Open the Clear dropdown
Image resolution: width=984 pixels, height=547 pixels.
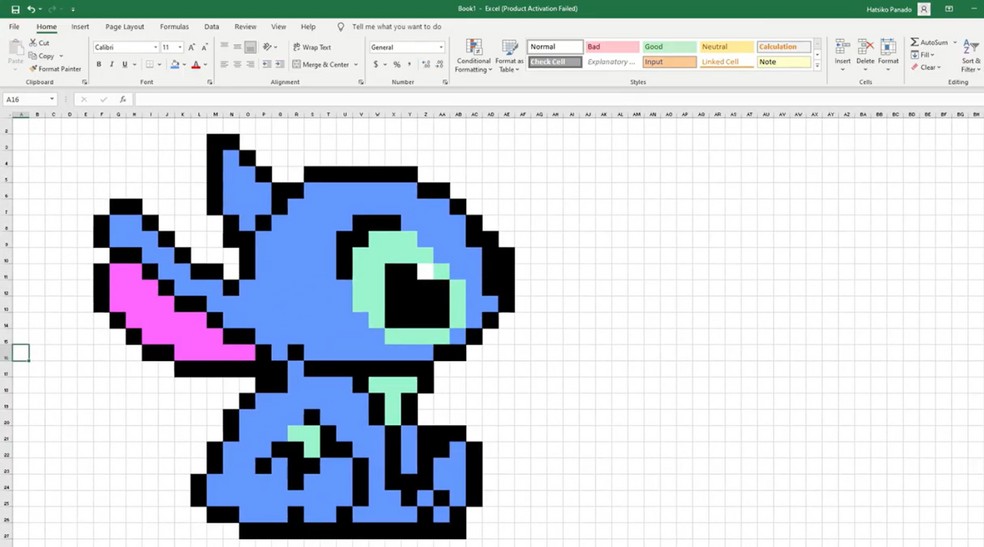pos(926,67)
